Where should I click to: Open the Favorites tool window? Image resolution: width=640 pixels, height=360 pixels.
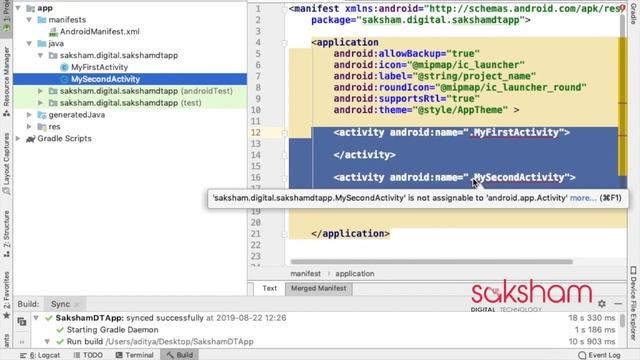pos(6,295)
